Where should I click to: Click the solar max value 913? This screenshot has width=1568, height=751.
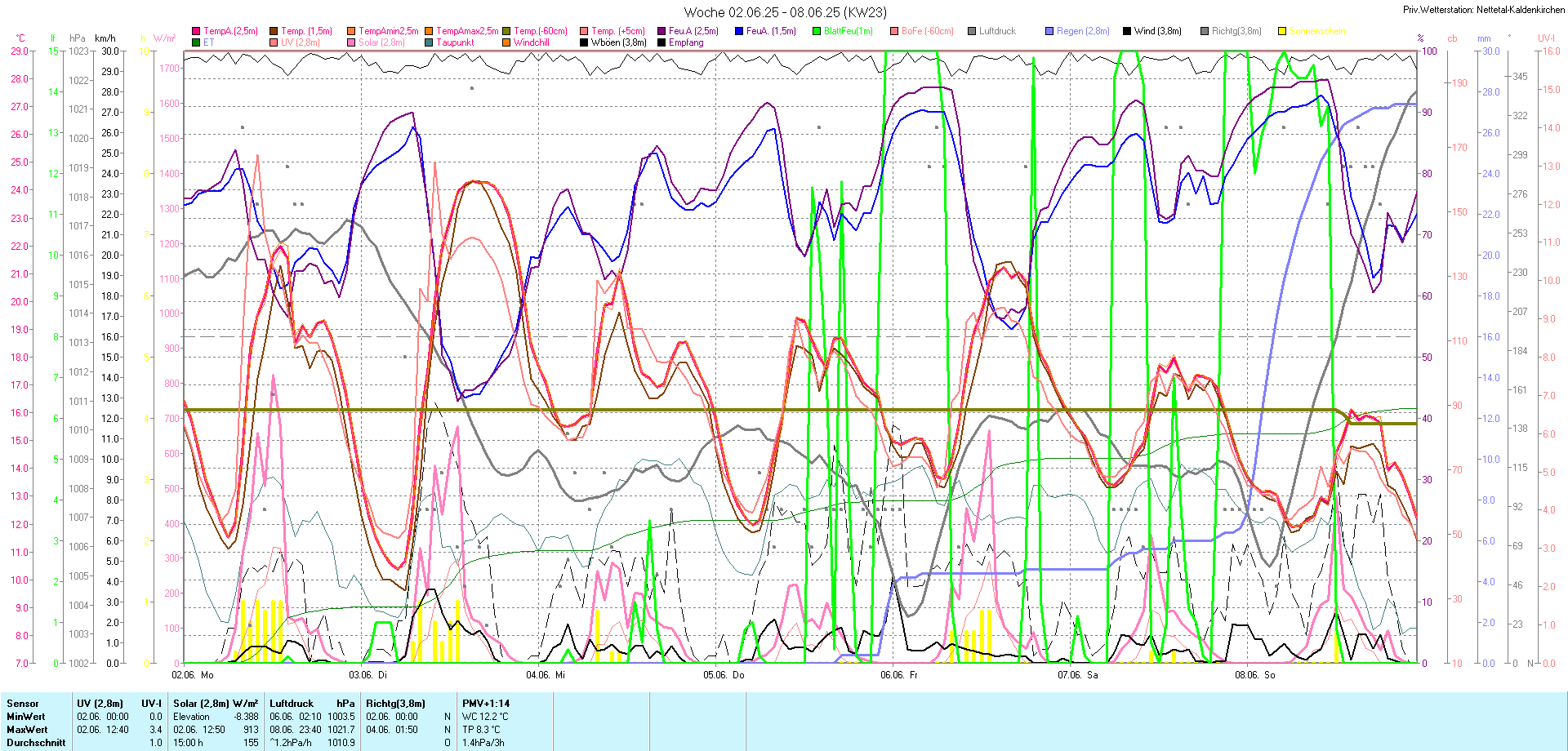pos(251,730)
